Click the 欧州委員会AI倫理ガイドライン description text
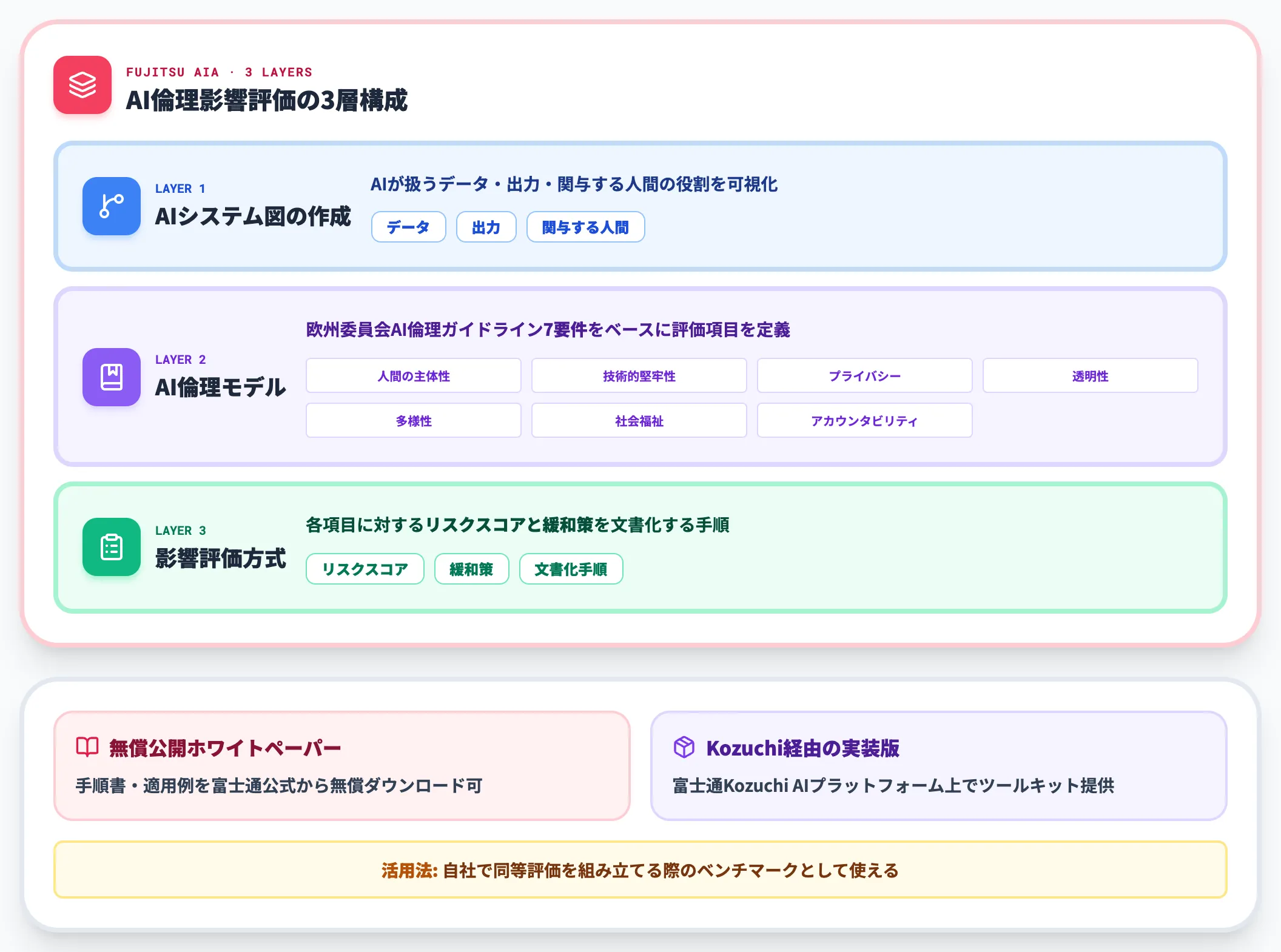The image size is (1281, 952). (548, 330)
